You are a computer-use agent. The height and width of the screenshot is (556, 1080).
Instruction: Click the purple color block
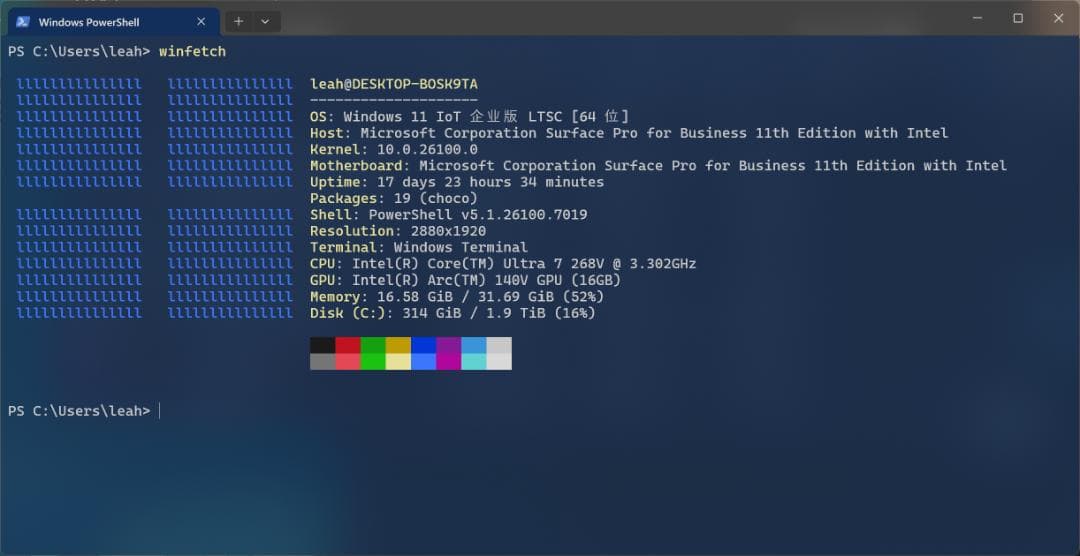[448, 345]
